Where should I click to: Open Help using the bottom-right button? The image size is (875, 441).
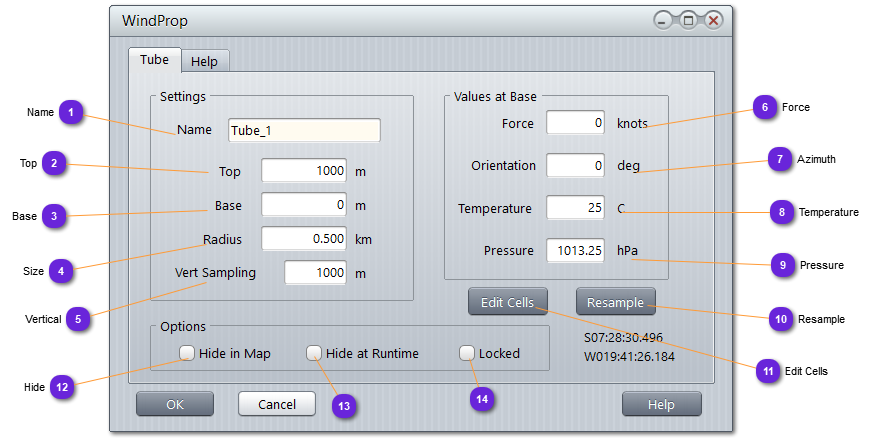pos(661,404)
